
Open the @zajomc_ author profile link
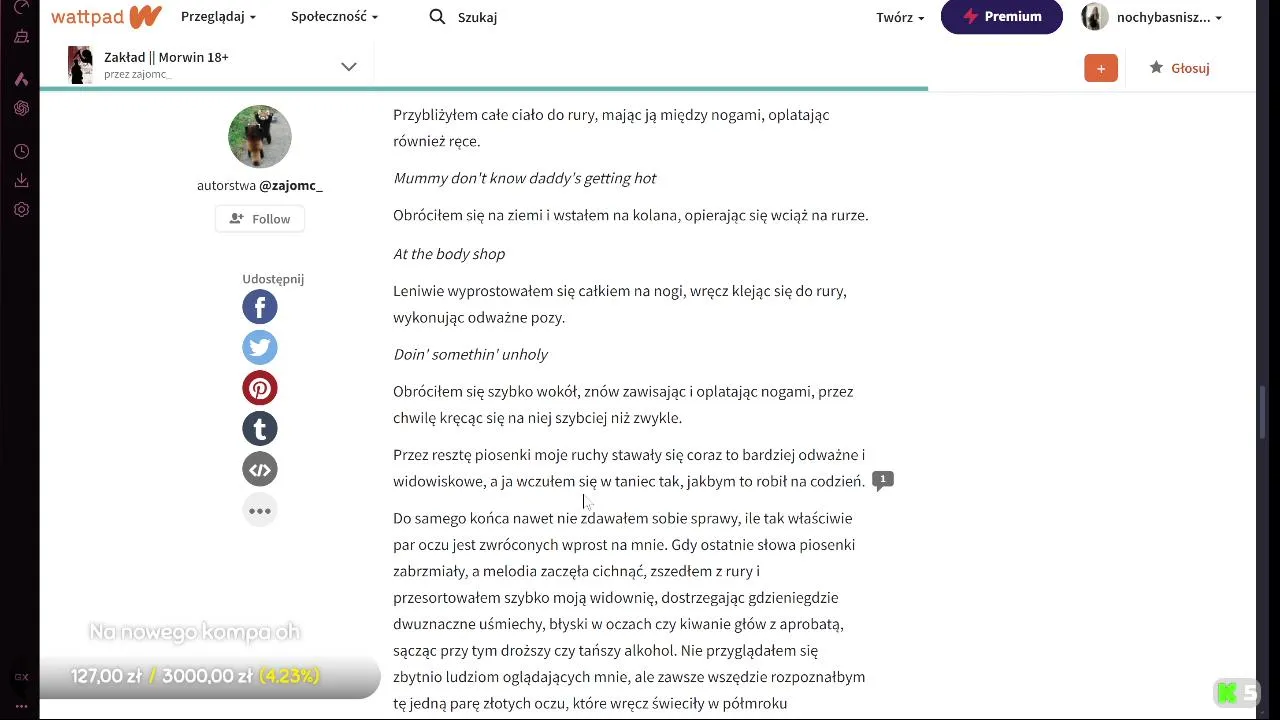coord(291,185)
